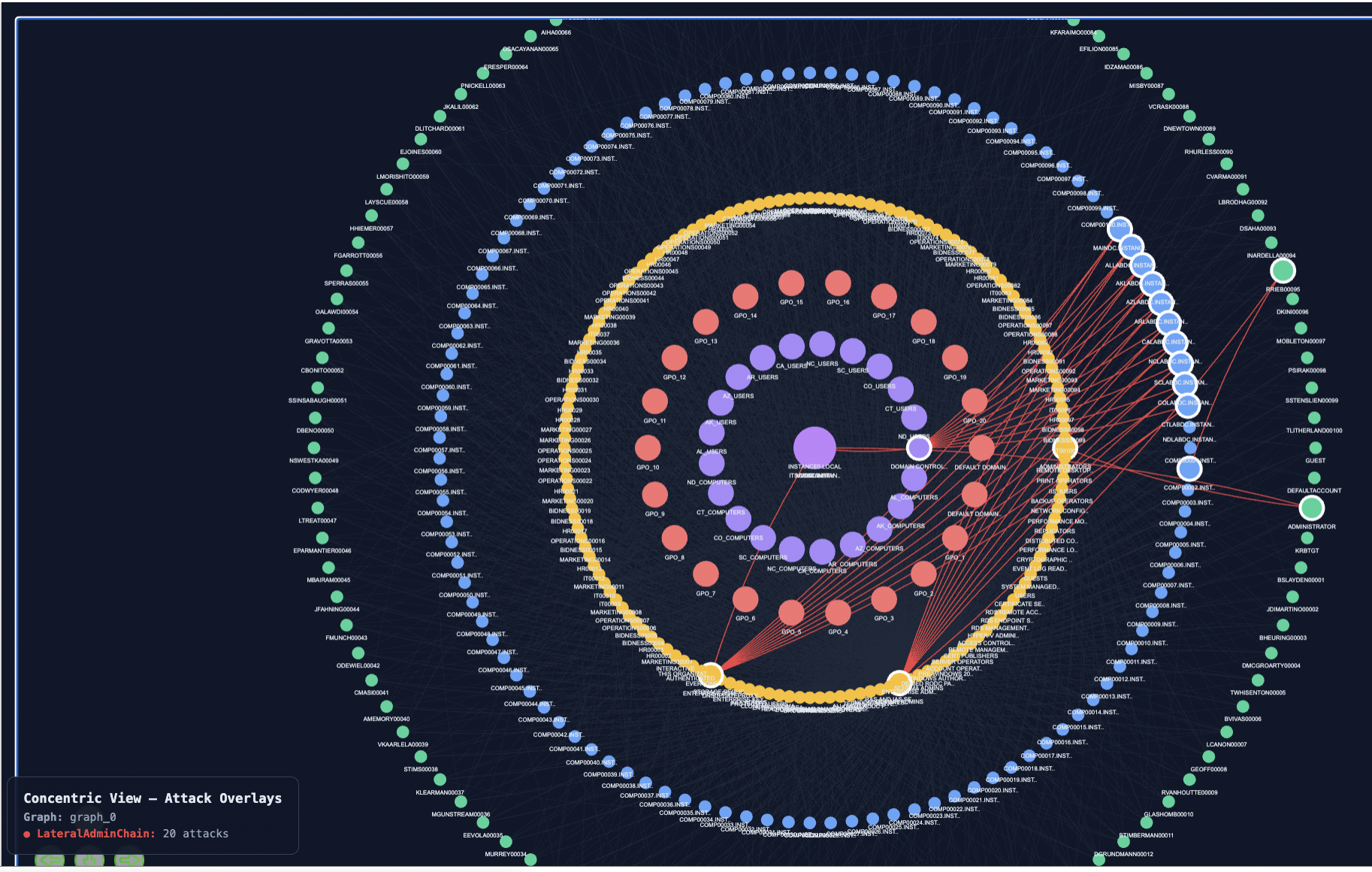Click the download arrow button under the legend
Screen dimensions: 1372x872
(x=89, y=859)
